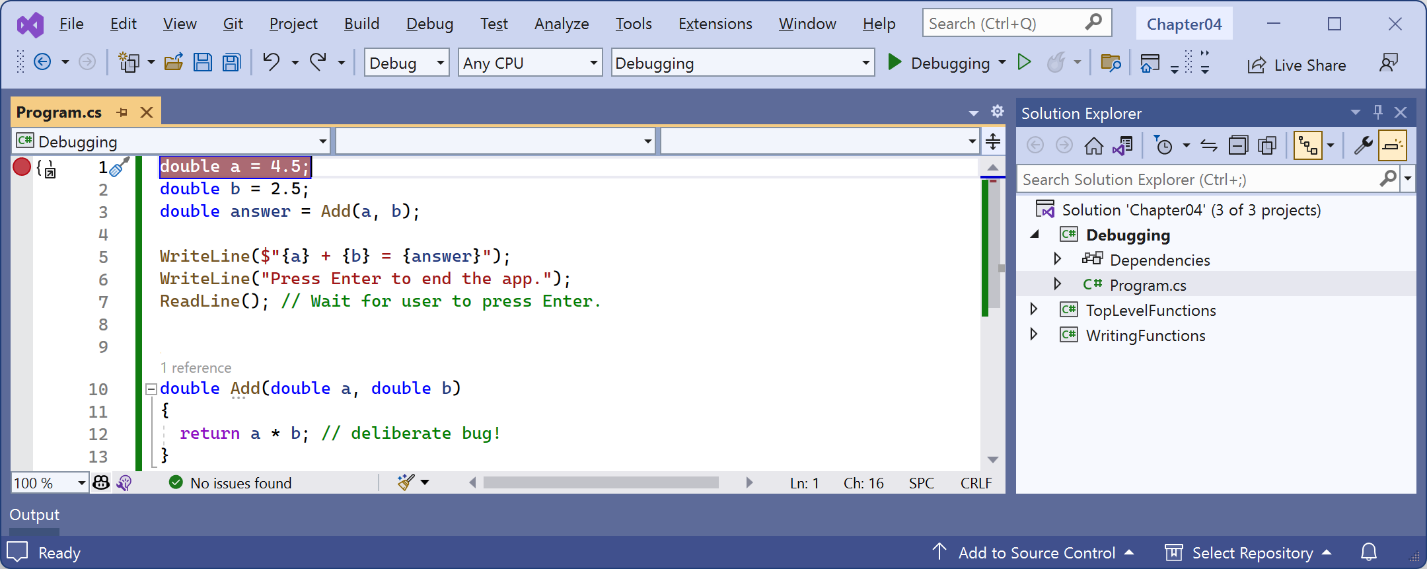Click the Search (Ctrl+Q) box
Image resolution: width=1427 pixels, height=569 pixels.
(1016, 23)
